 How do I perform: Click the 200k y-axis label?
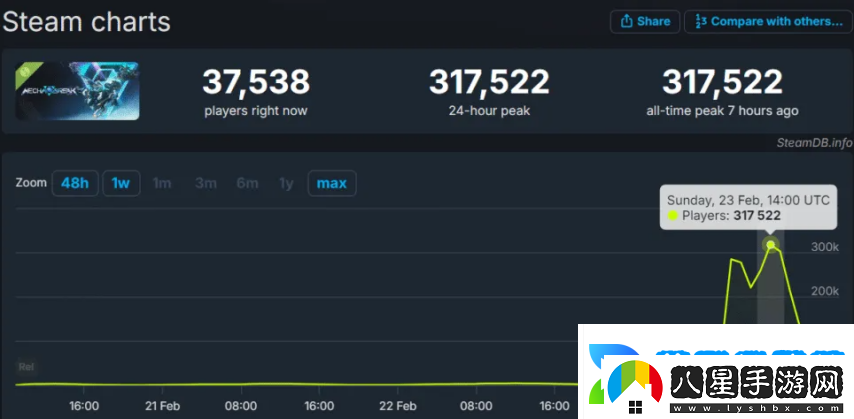825,291
